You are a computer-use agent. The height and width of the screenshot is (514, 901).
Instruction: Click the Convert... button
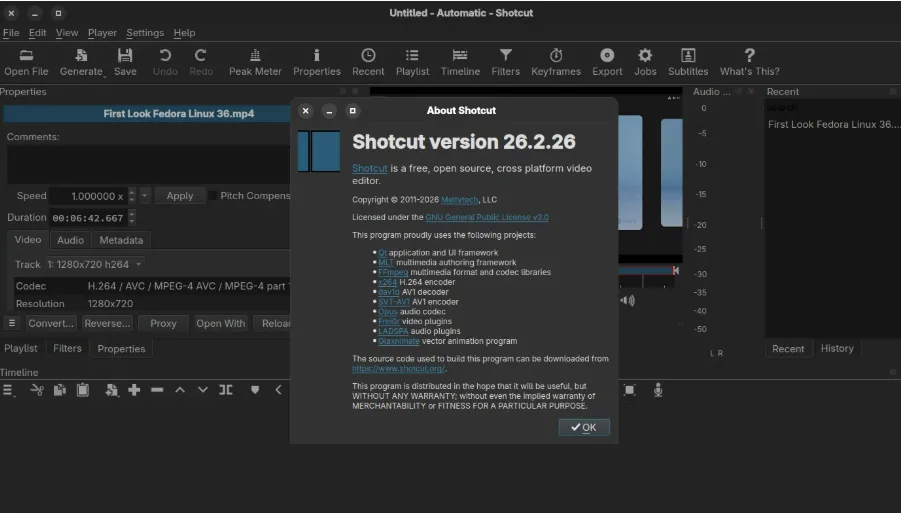51,323
